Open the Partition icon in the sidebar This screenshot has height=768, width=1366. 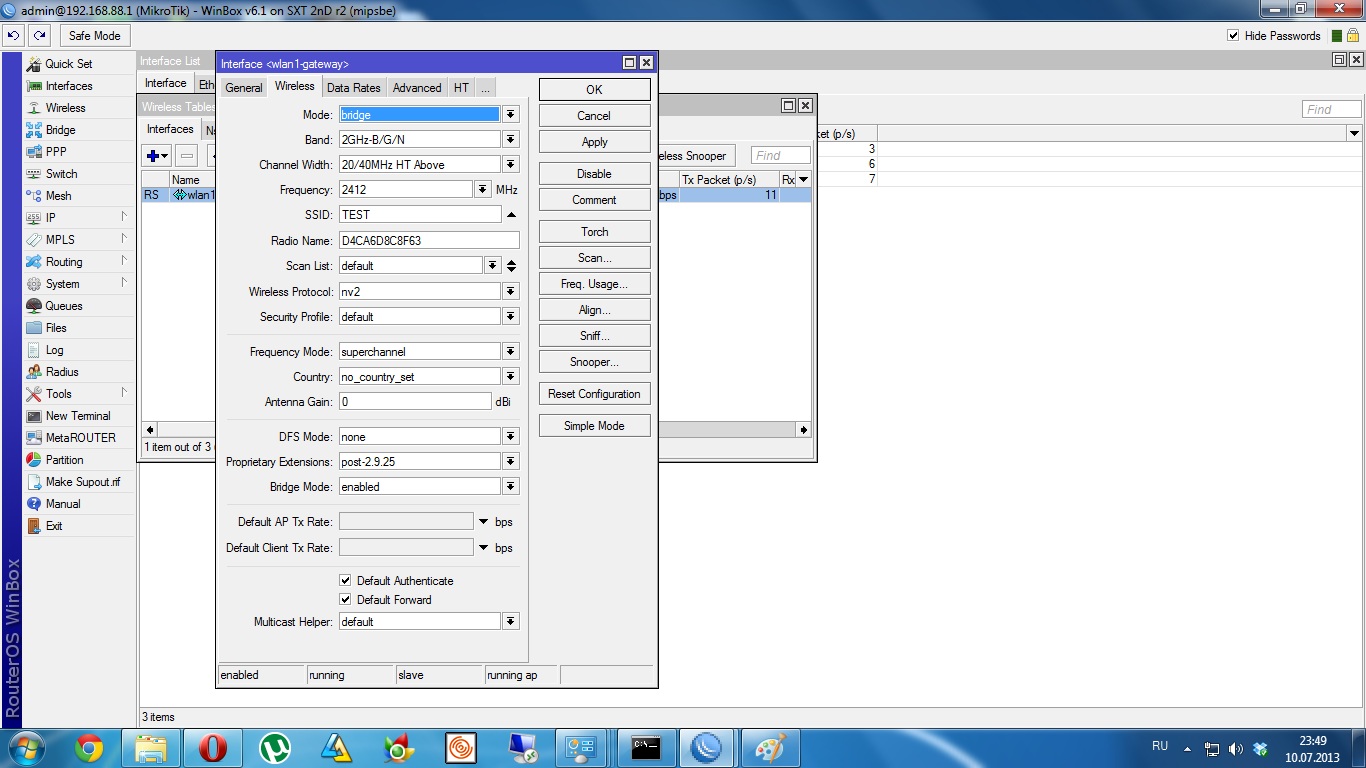(35, 460)
